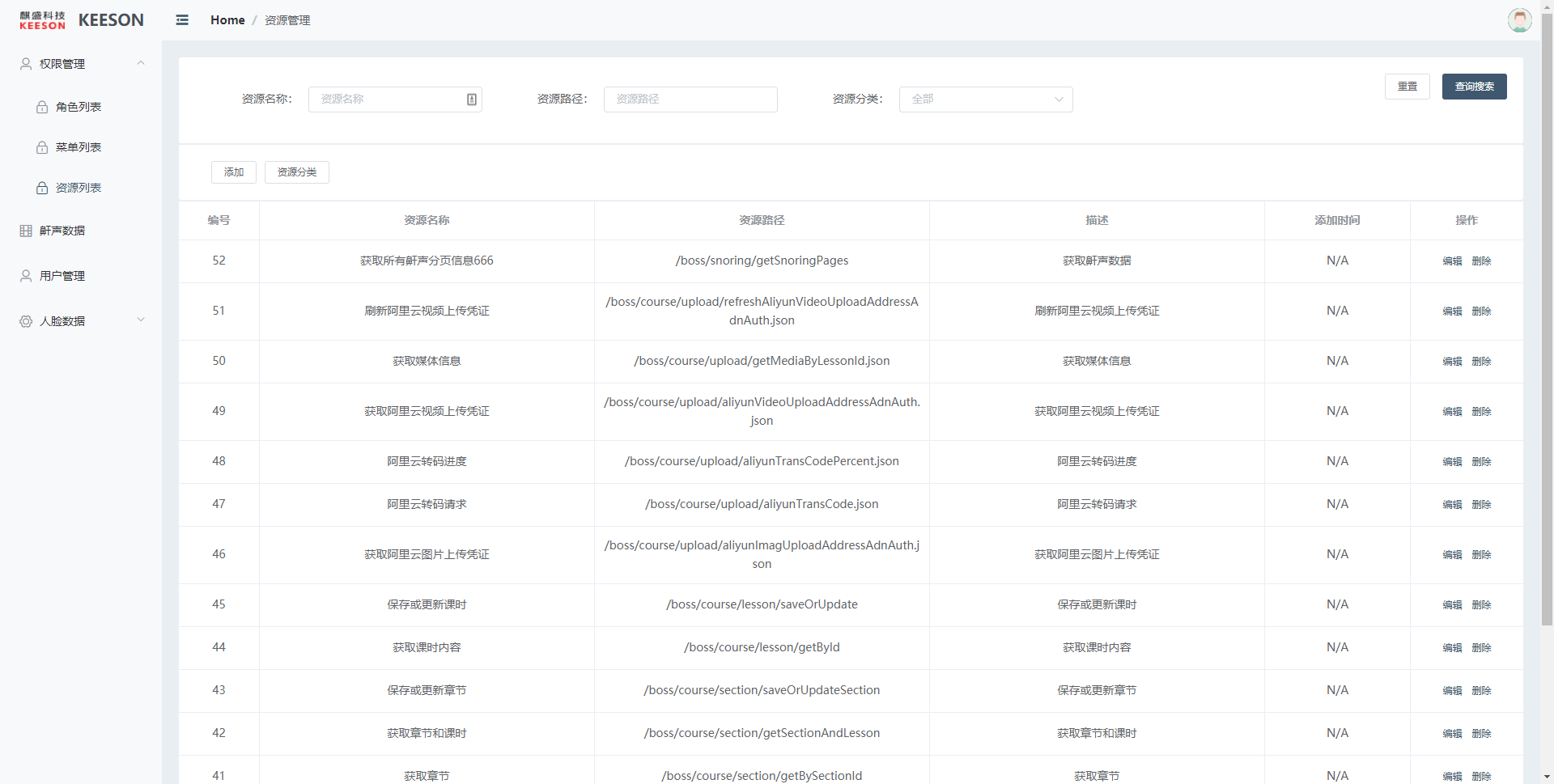This screenshot has width=1554, height=784.
Task: Click 编辑 for resource 47
Action: pos(1452,505)
